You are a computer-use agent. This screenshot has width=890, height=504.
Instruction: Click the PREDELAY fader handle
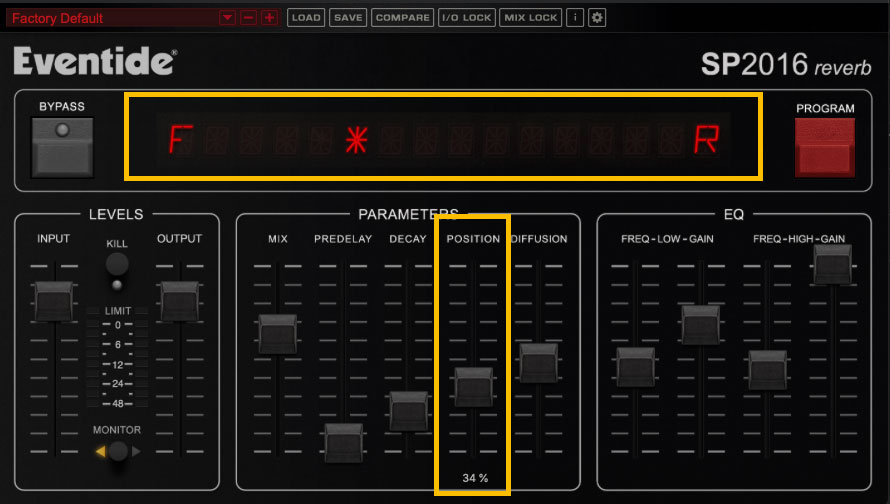(343, 443)
